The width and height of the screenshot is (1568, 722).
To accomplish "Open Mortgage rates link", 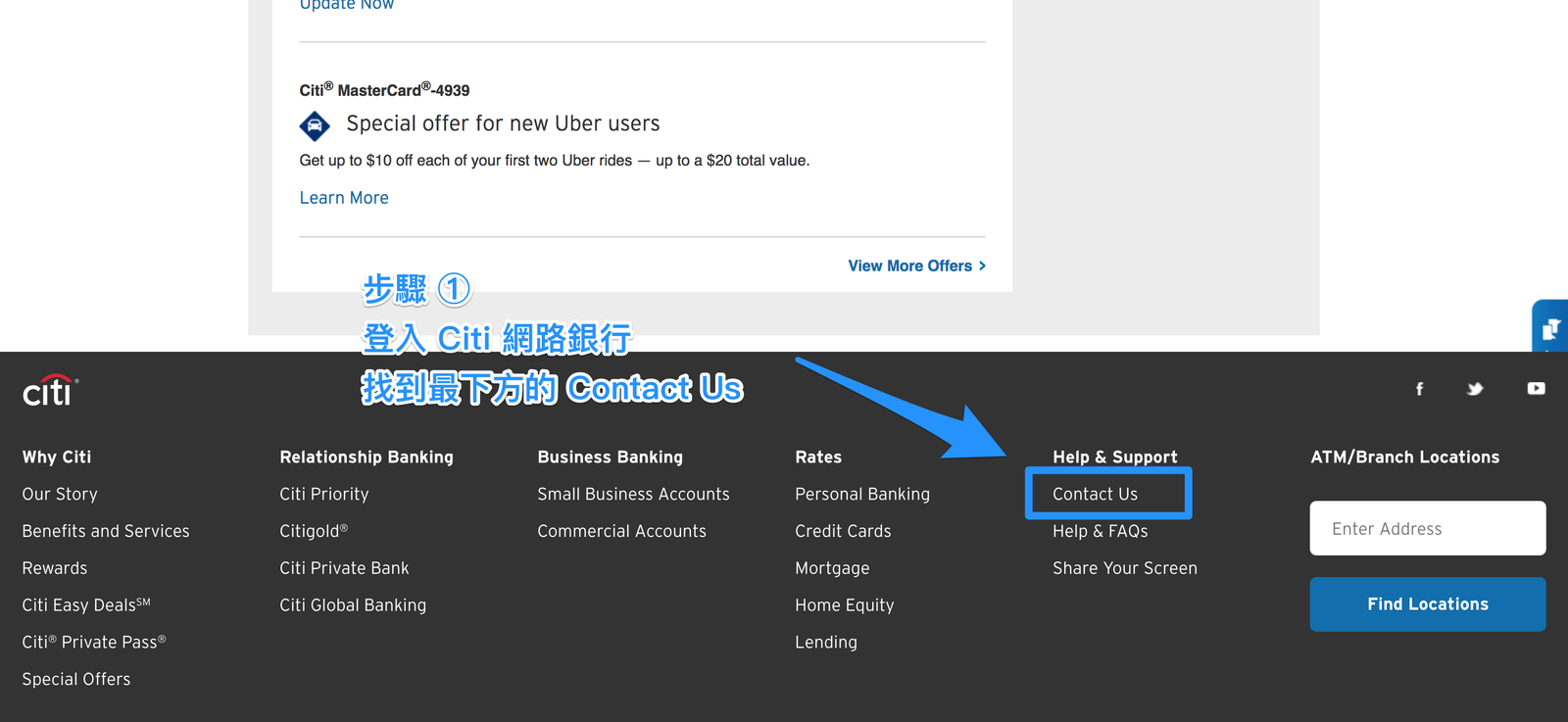I will pos(832,568).
